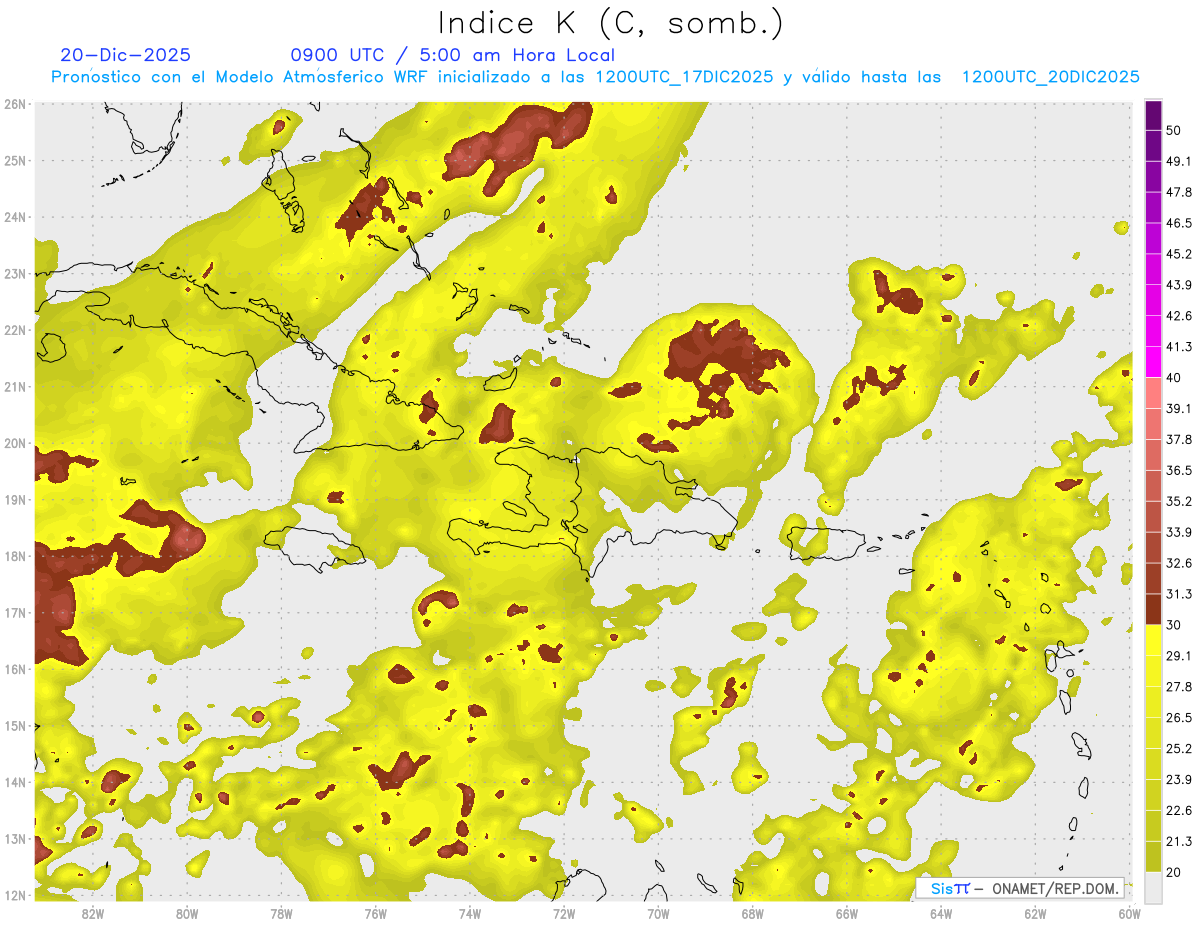The width and height of the screenshot is (1200, 927).
Task: Click the 41.3 colorbar value
Action: click(1179, 347)
